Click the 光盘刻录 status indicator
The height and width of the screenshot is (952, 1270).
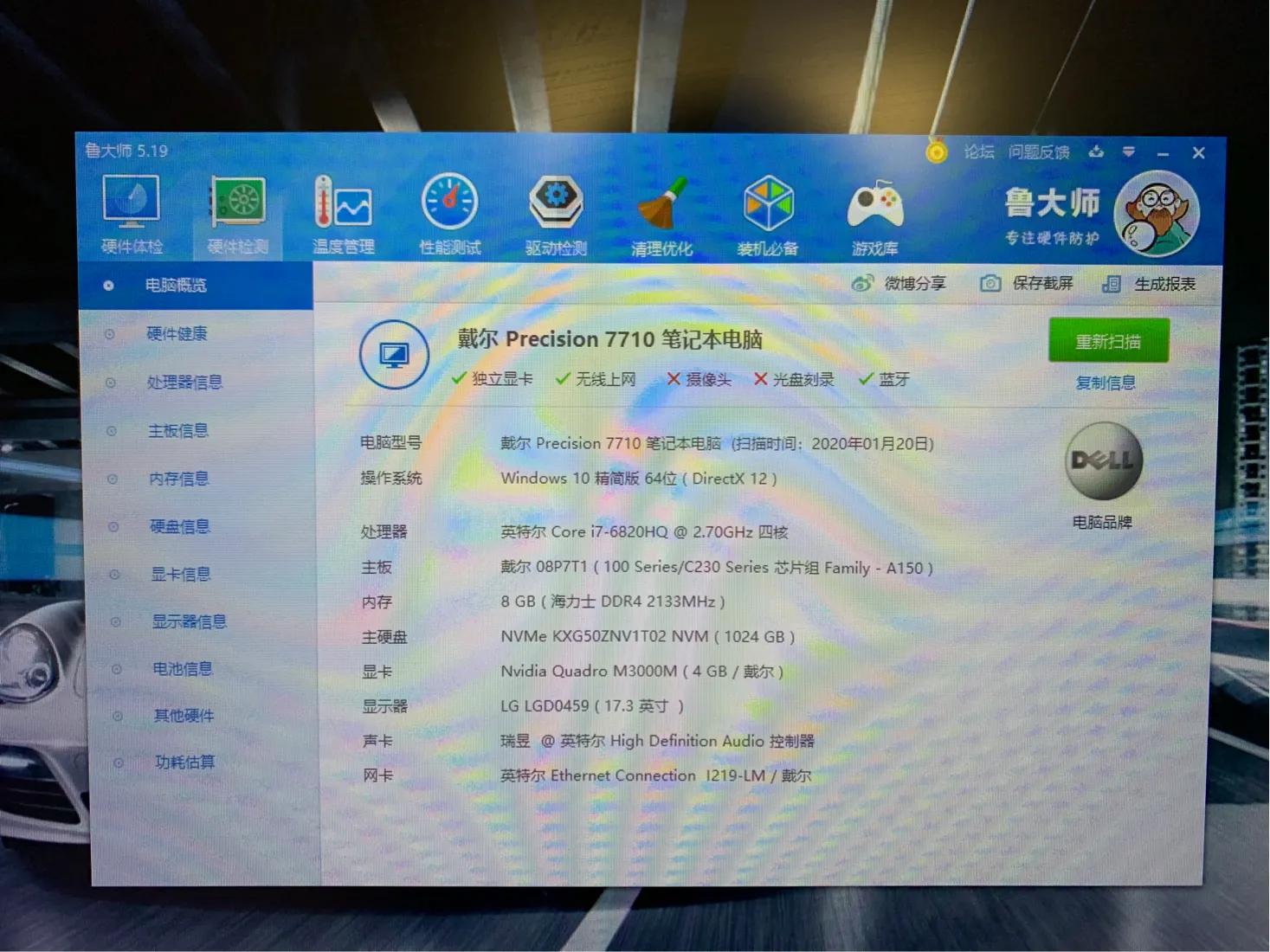(795, 379)
